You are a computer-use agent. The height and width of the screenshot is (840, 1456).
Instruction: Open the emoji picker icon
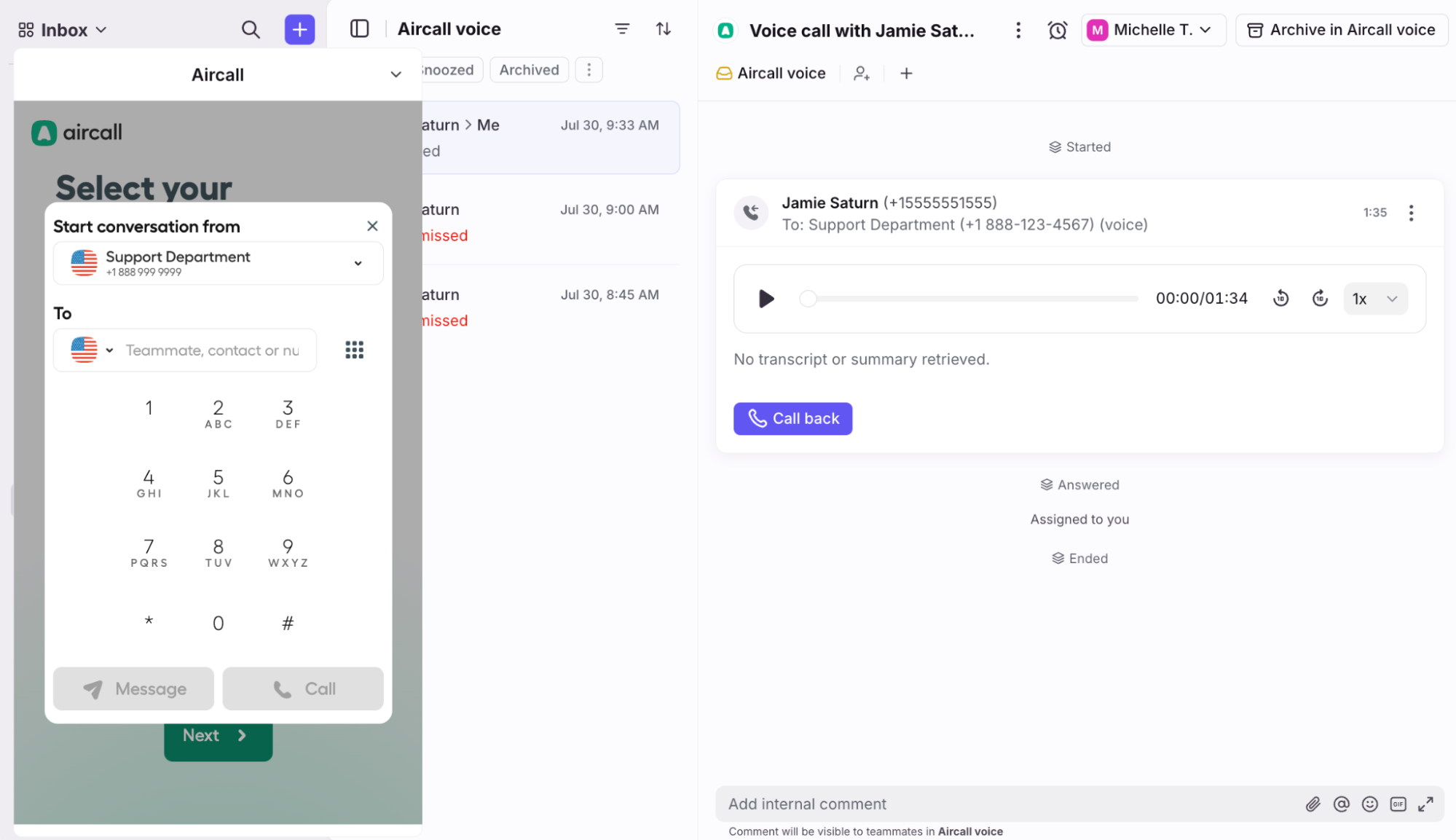(1369, 804)
